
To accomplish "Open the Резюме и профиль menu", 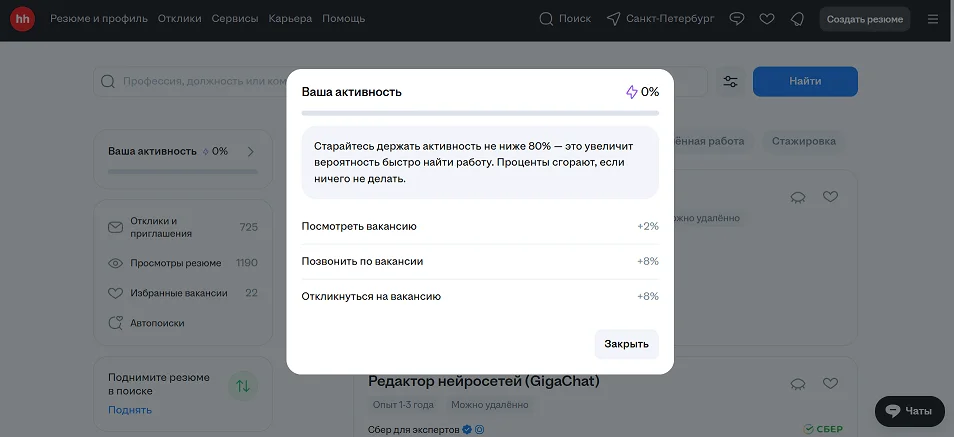I will coord(99,19).
